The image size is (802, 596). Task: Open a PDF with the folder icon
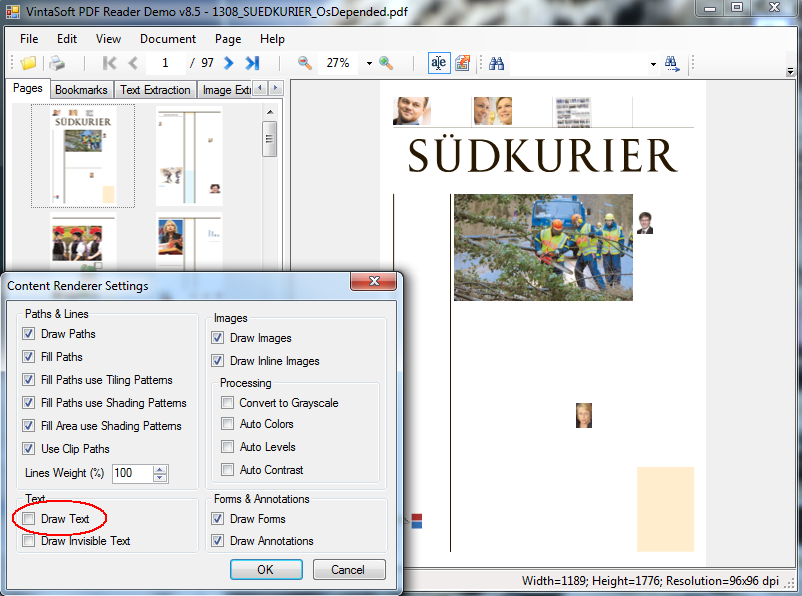tap(27, 63)
